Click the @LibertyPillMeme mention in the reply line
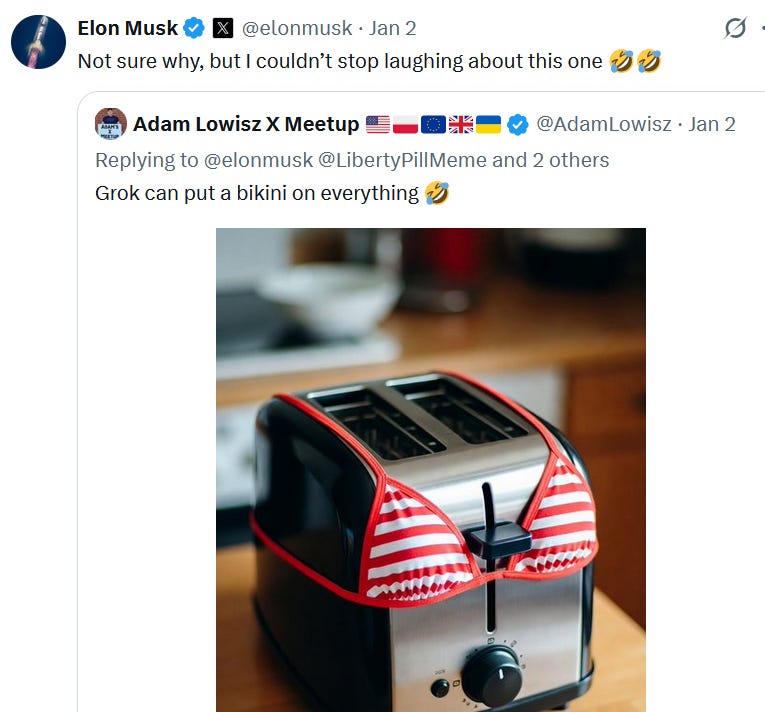 coord(403,160)
